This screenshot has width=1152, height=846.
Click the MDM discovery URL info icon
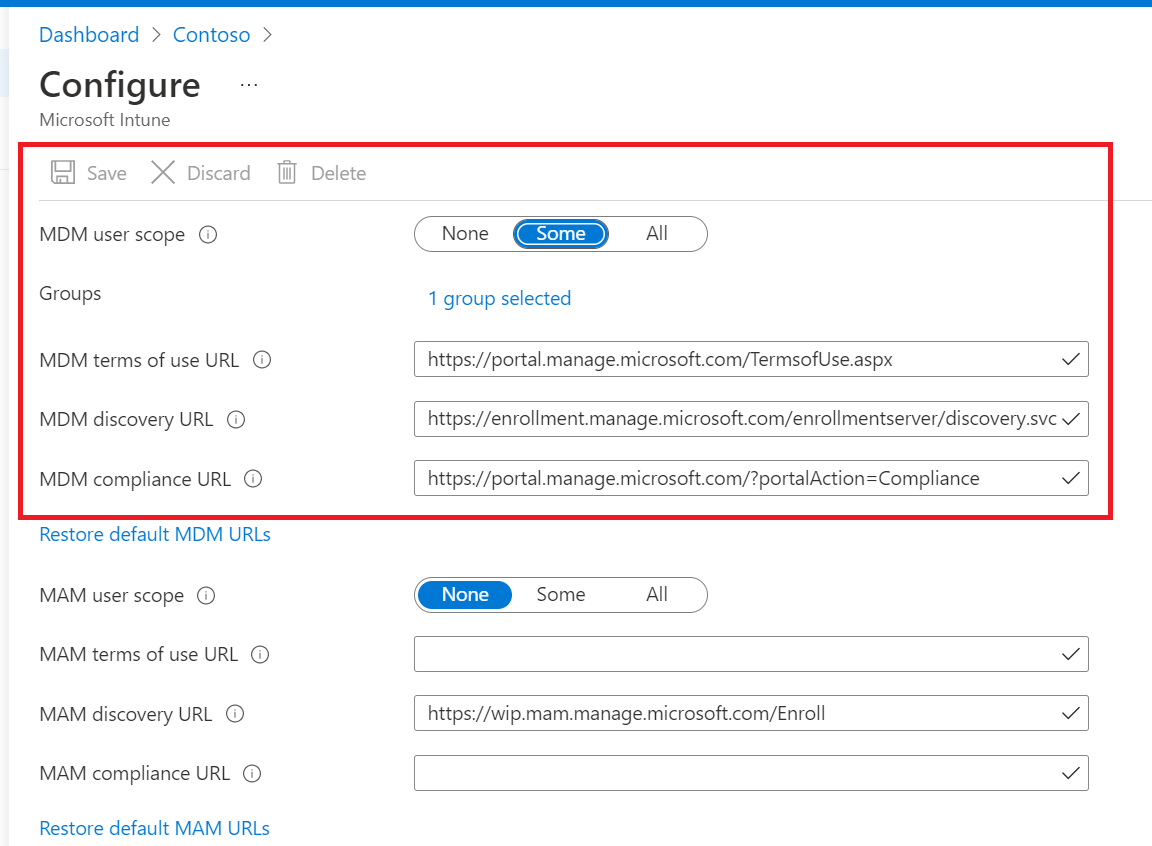pyautogui.click(x=235, y=419)
